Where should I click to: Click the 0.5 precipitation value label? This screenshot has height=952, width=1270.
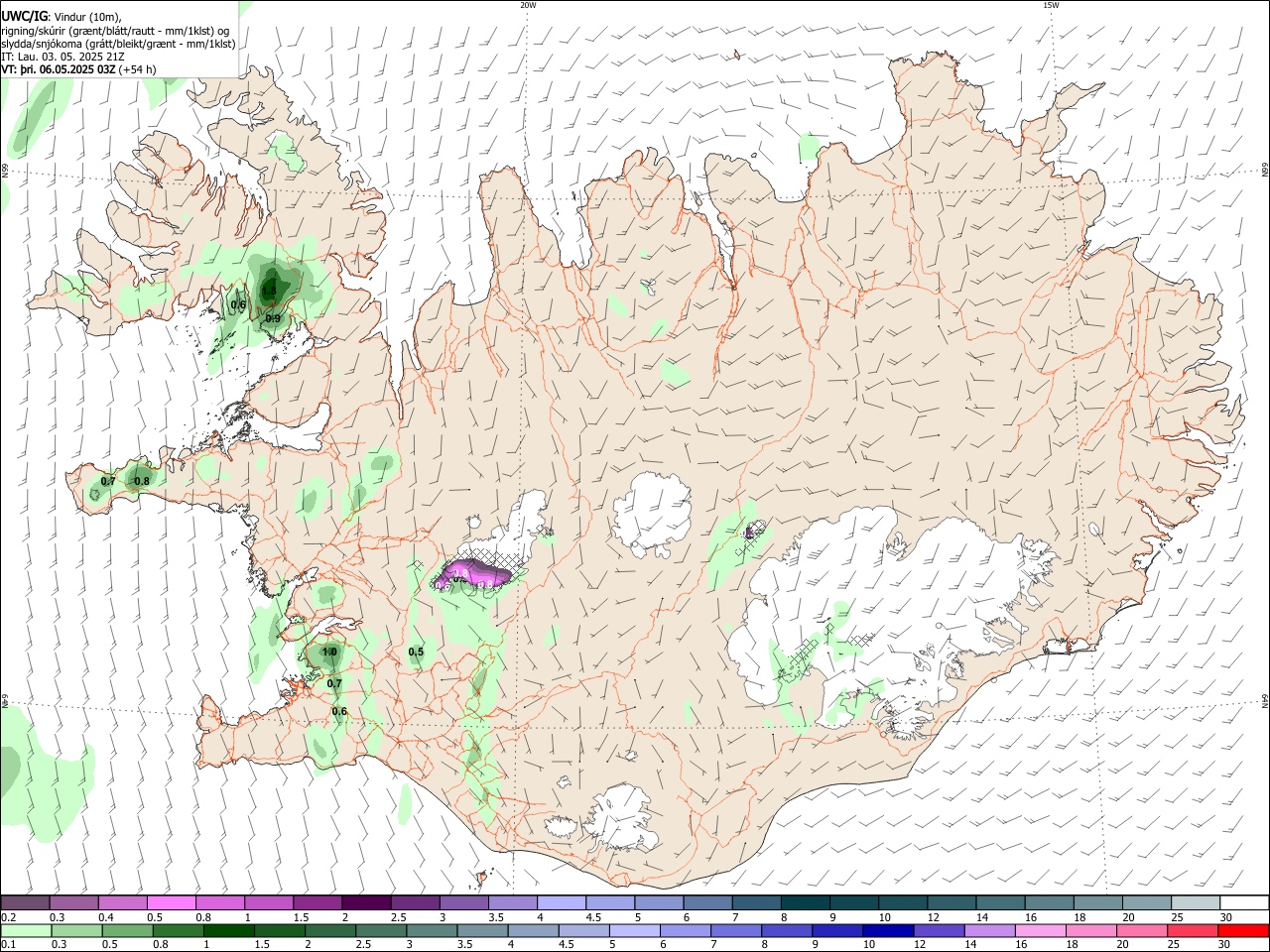pyautogui.click(x=416, y=652)
